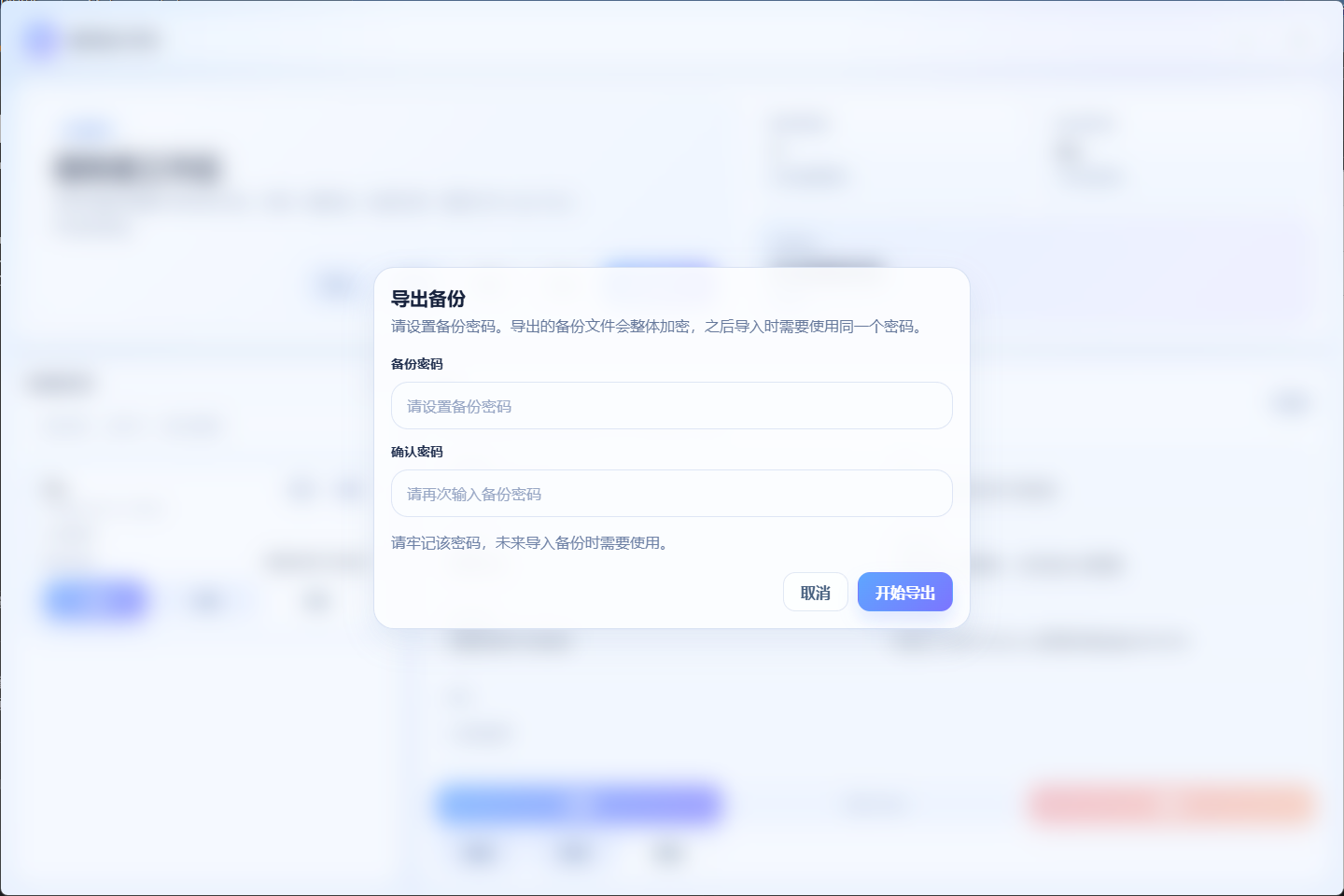Click the first small icon below the blue gradient button

tap(478, 854)
